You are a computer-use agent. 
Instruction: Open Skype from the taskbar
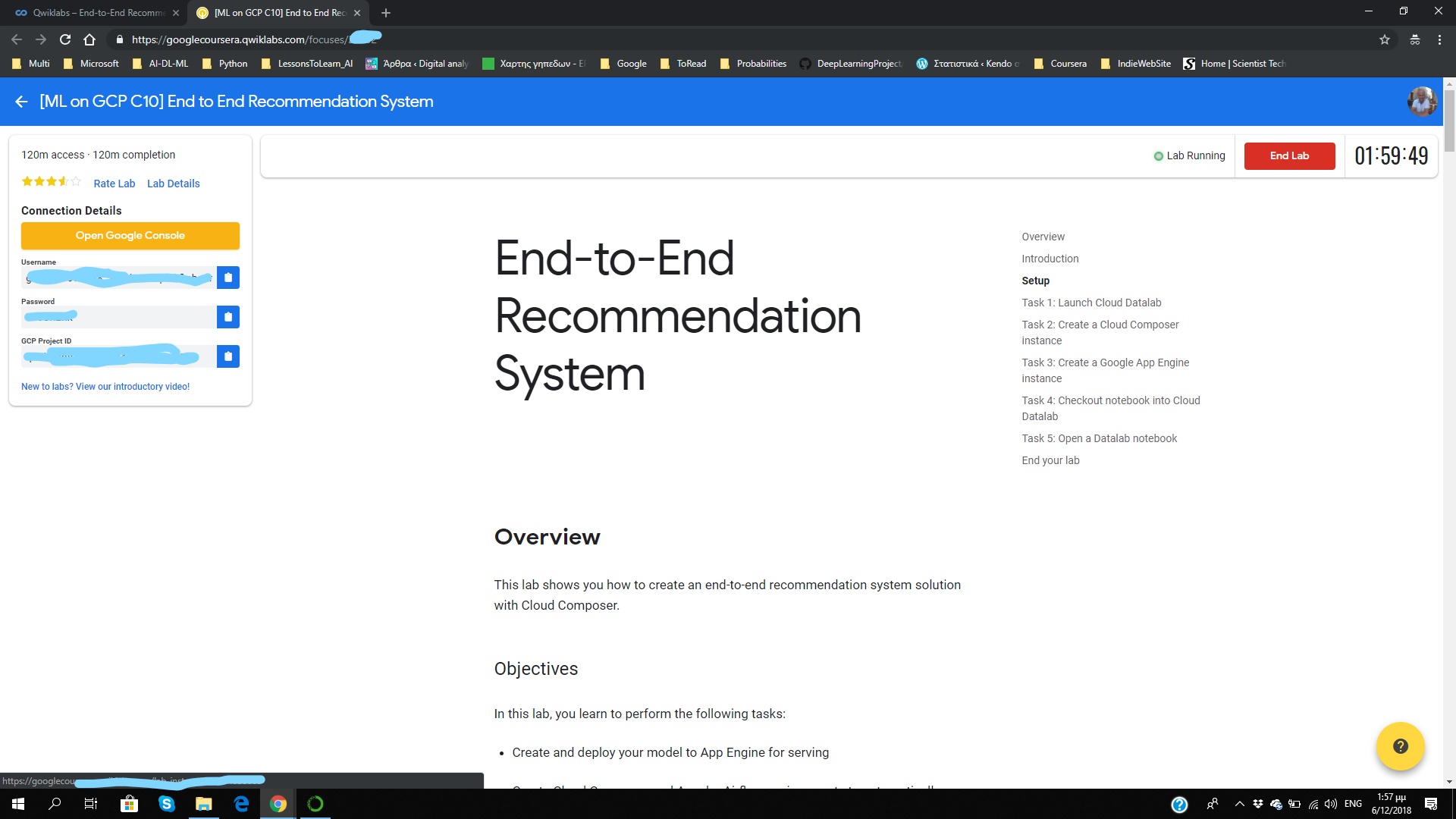(x=166, y=804)
